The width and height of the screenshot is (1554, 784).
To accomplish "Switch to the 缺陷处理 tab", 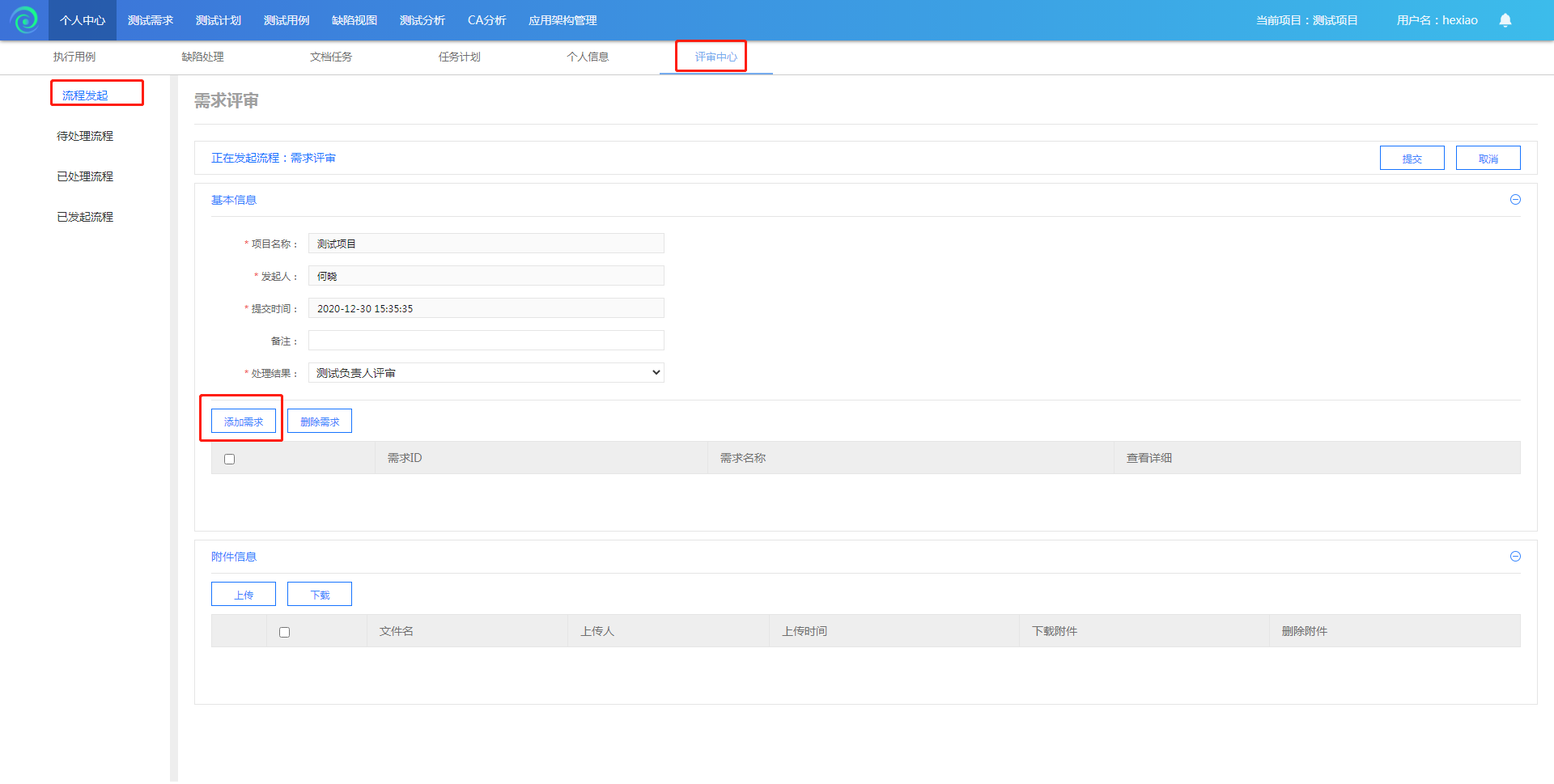I will click(x=202, y=57).
